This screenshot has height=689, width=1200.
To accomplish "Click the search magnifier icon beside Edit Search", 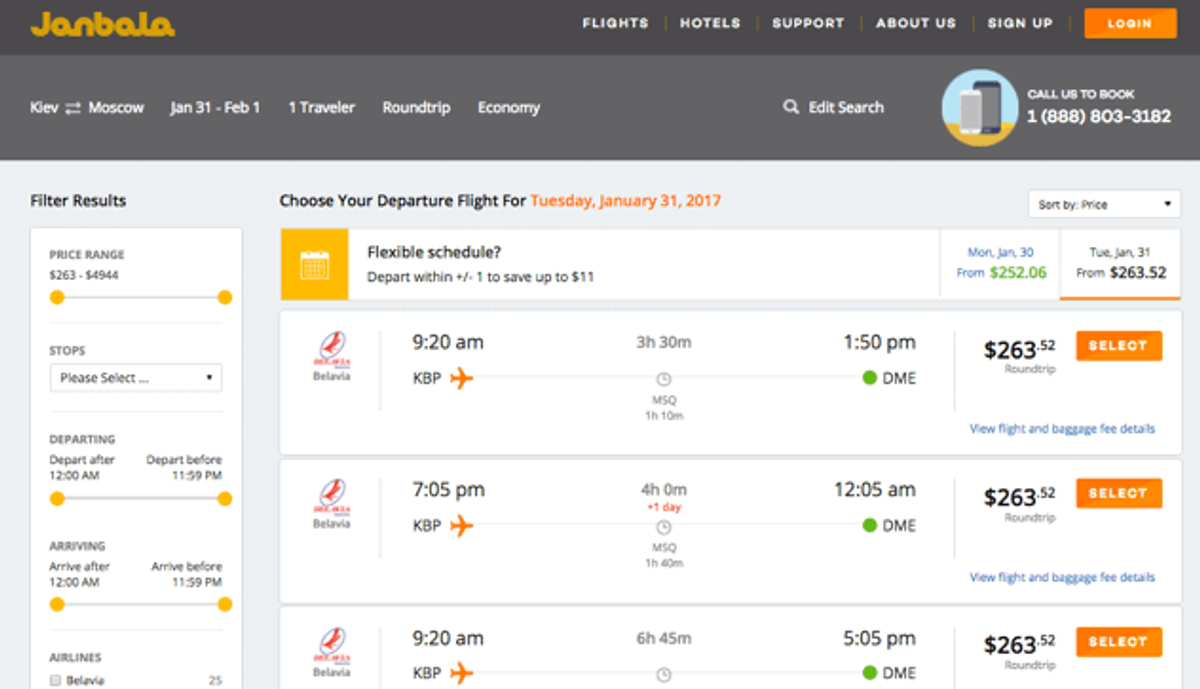I will tap(791, 107).
